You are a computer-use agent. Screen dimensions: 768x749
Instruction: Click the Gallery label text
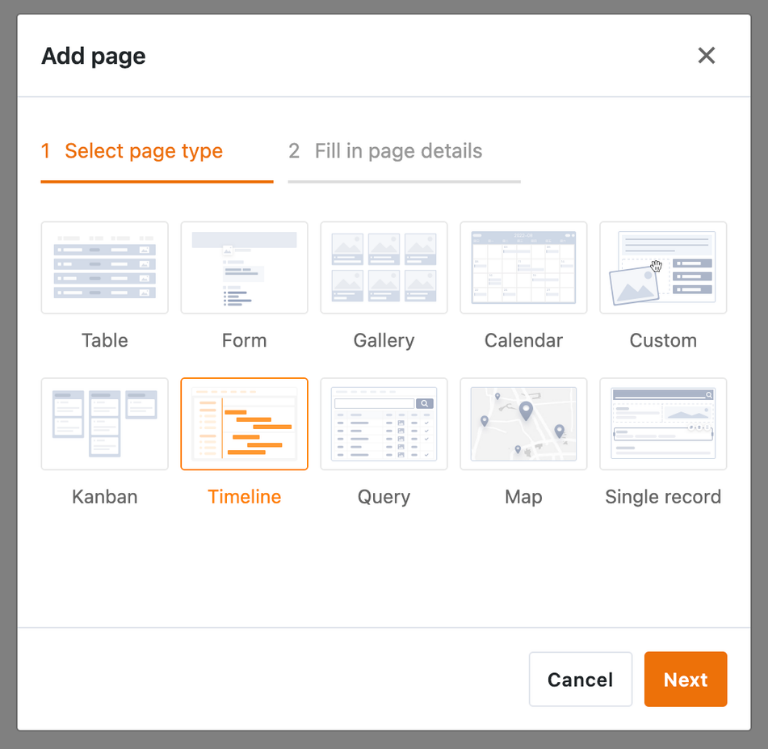click(384, 340)
